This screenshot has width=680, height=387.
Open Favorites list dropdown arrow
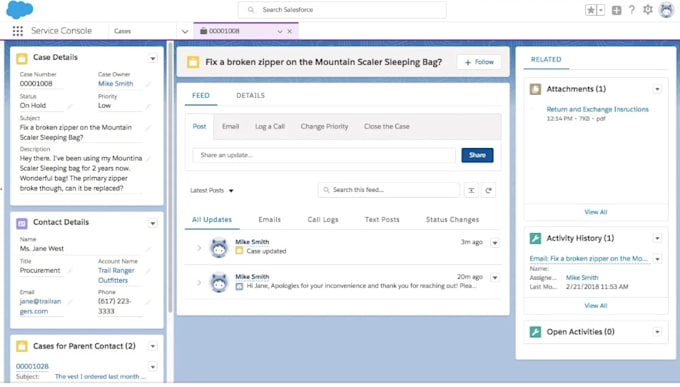pos(601,10)
